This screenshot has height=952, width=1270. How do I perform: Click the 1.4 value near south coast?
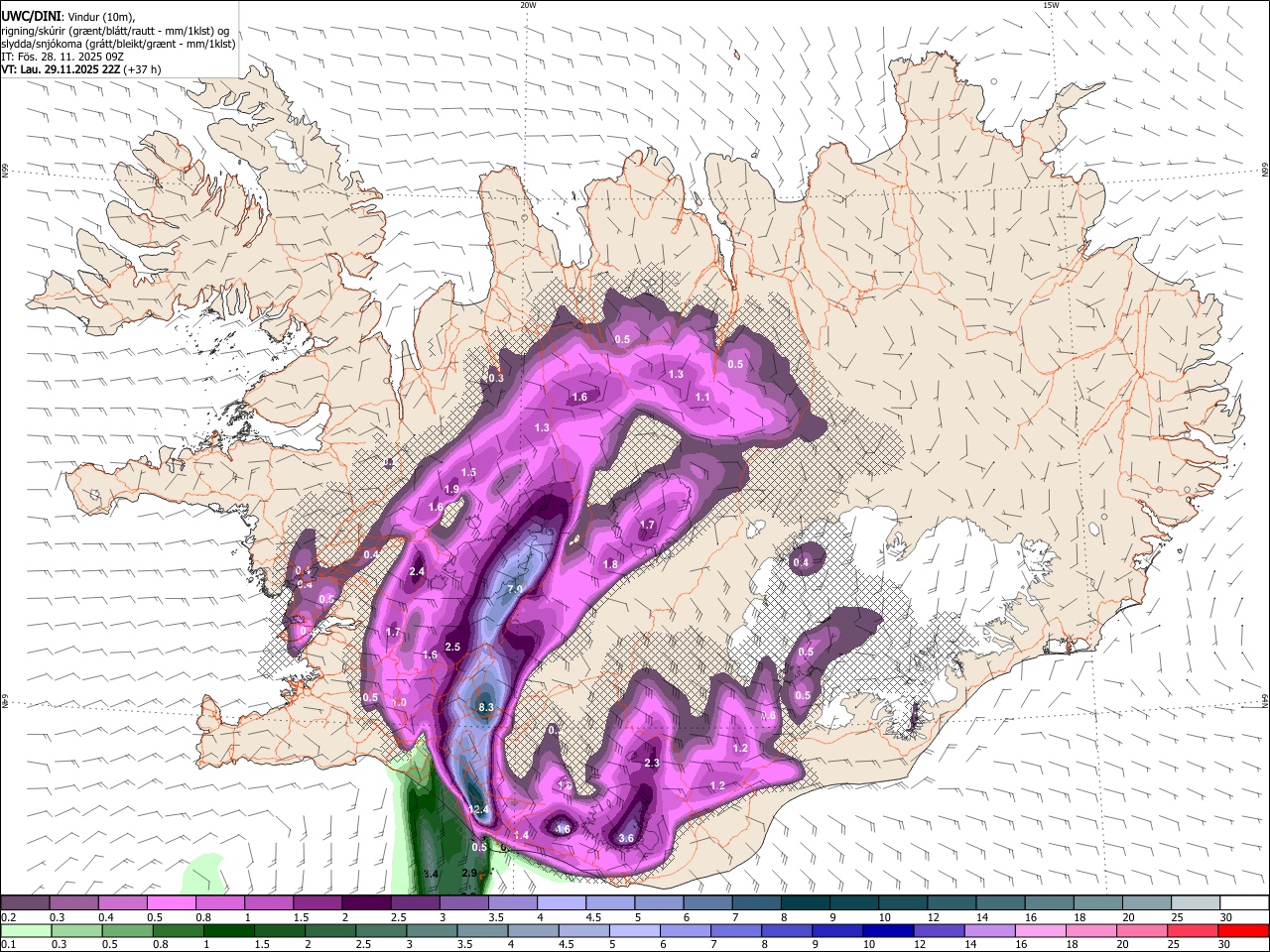pos(521,836)
